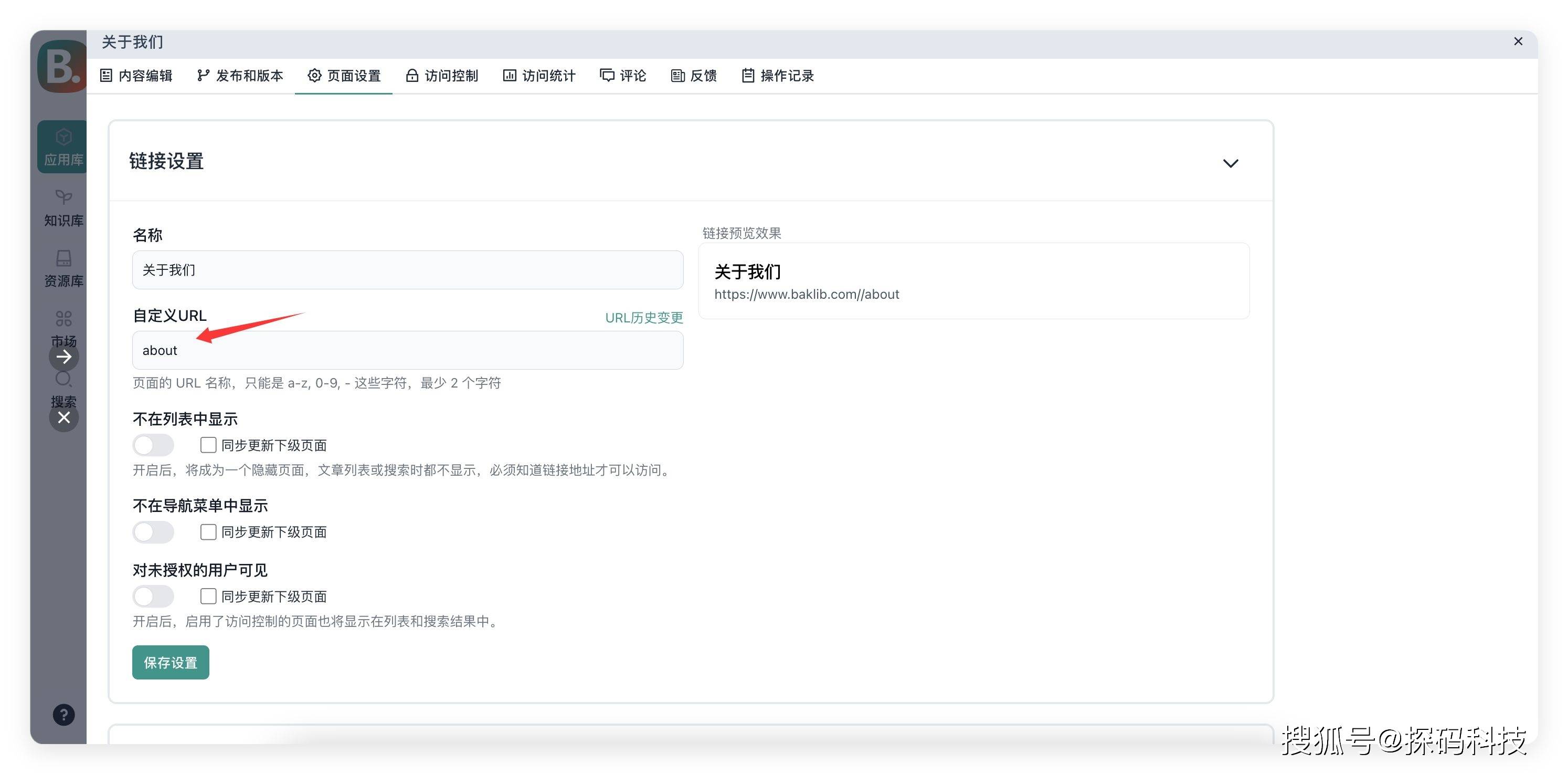The height and width of the screenshot is (774, 1568).
Task: Click the dark circular X button in sidebar
Action: 63,418
